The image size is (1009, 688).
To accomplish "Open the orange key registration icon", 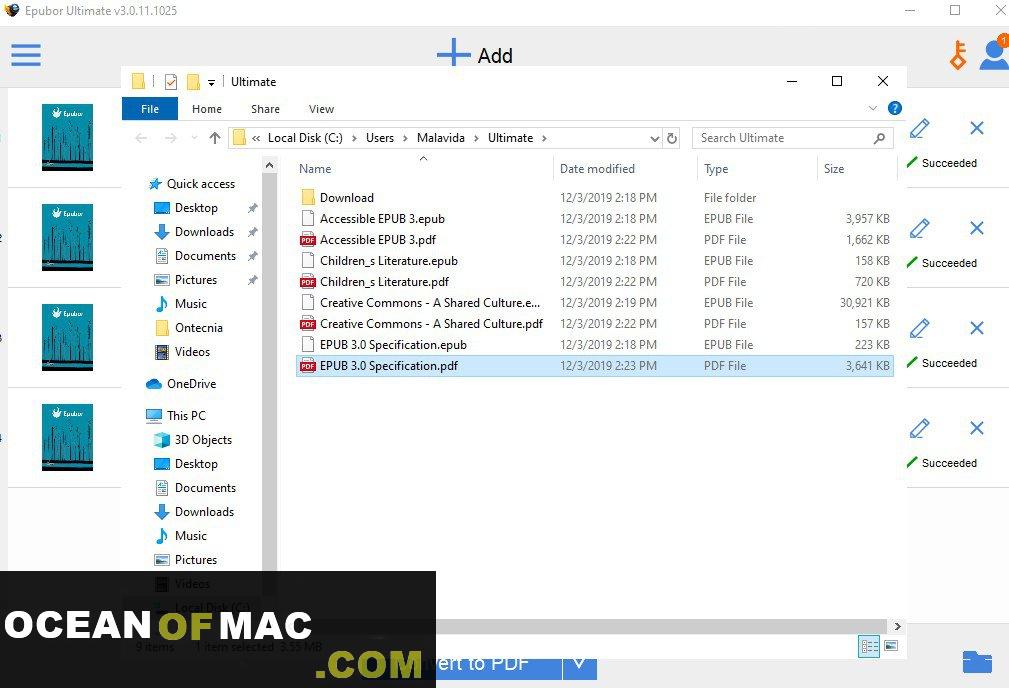I will point(958,55).
